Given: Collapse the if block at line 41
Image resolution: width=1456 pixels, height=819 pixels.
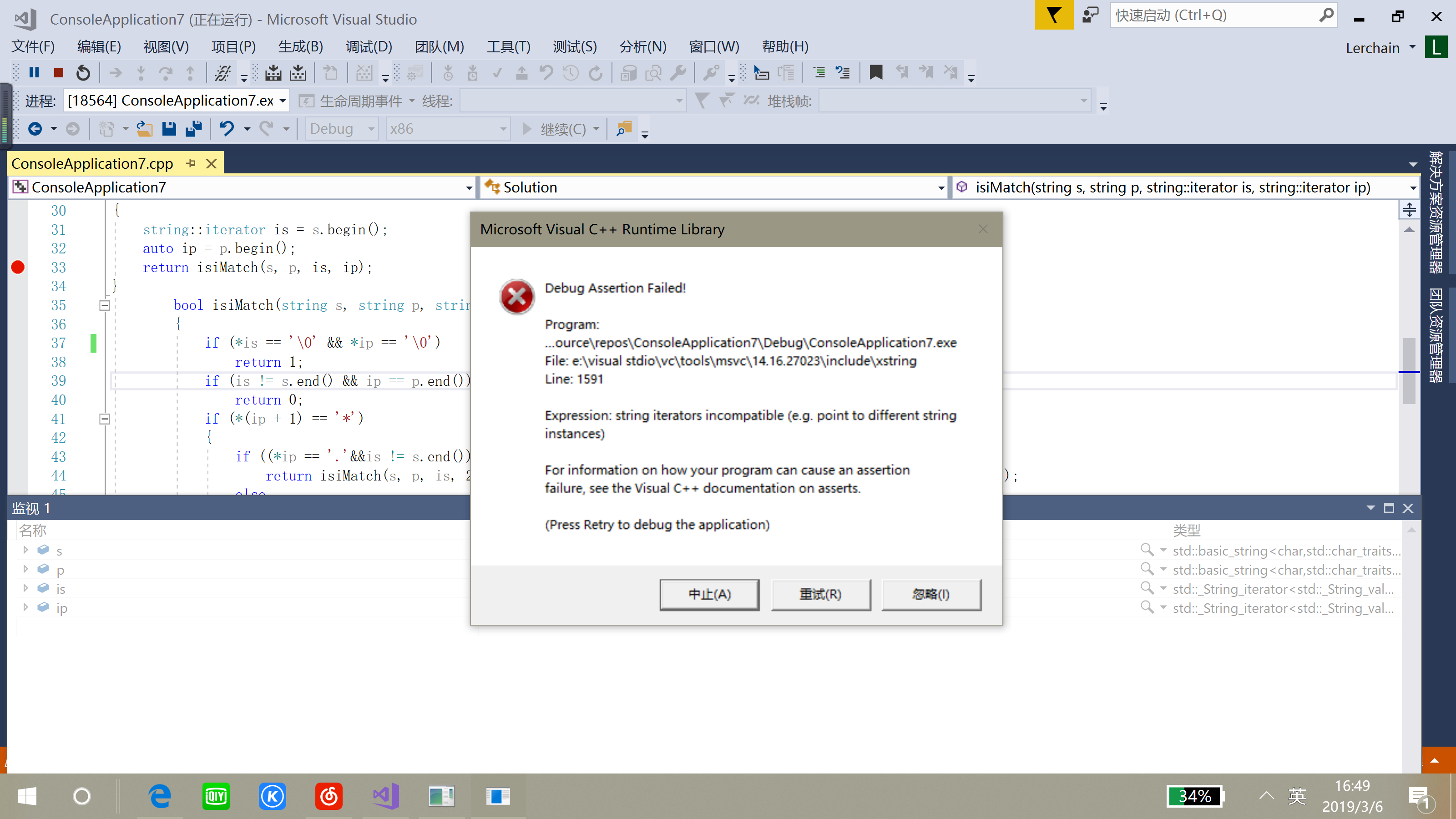Looking at the screenshot, I should [105, 419].
